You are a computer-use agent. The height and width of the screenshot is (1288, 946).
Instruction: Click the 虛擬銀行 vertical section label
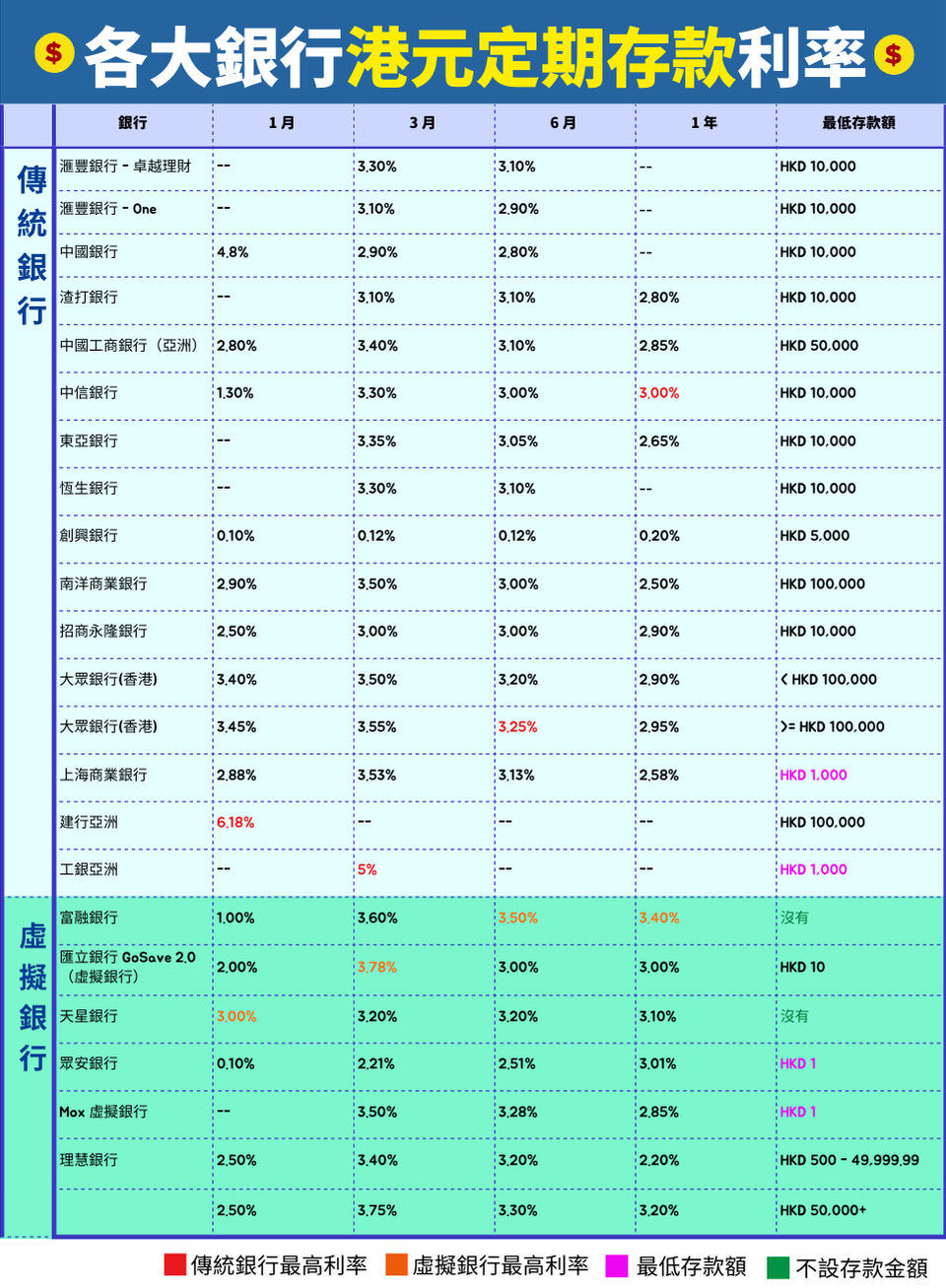click(x=33, y=996)
